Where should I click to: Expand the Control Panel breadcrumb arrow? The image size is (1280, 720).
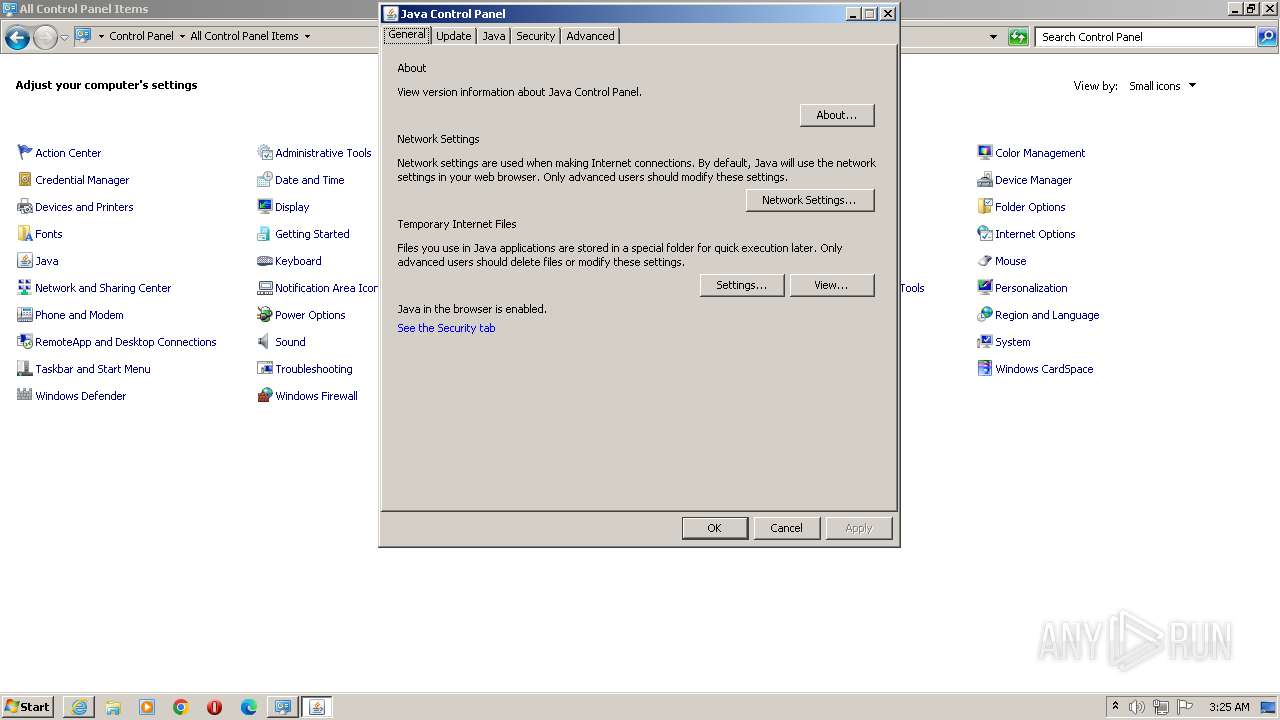(182, 36)
